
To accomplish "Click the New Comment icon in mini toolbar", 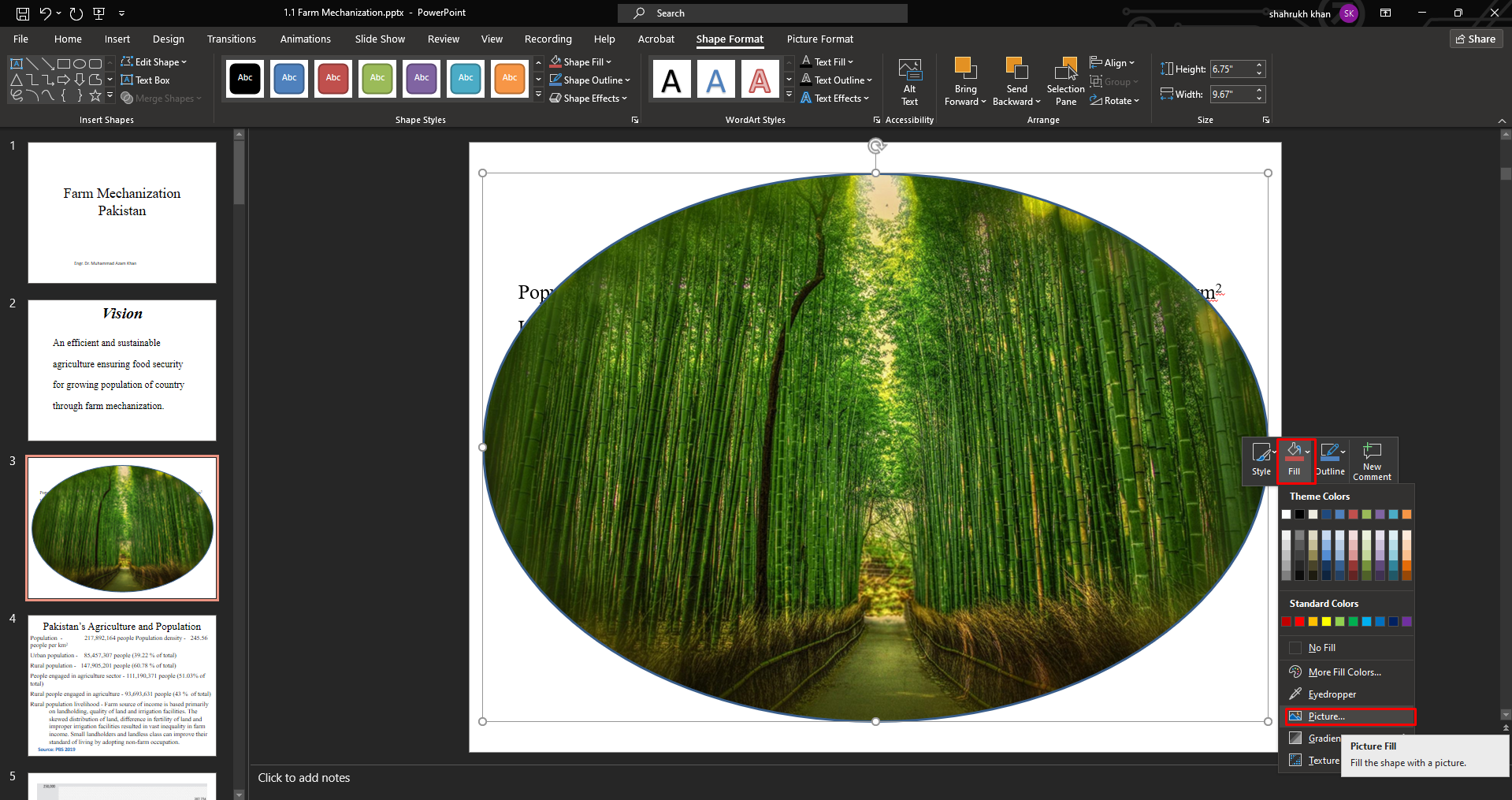I will (x=1372, y=461).
